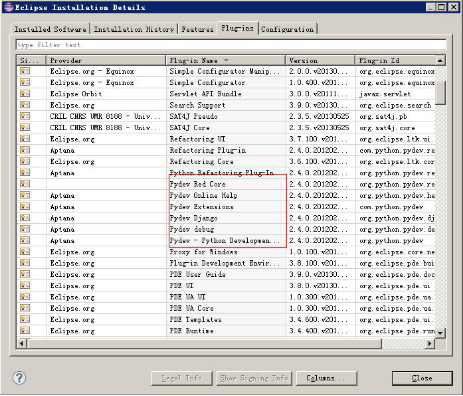
Task: Select the Servlet API Bundle entry
Action: coord(205,94)
